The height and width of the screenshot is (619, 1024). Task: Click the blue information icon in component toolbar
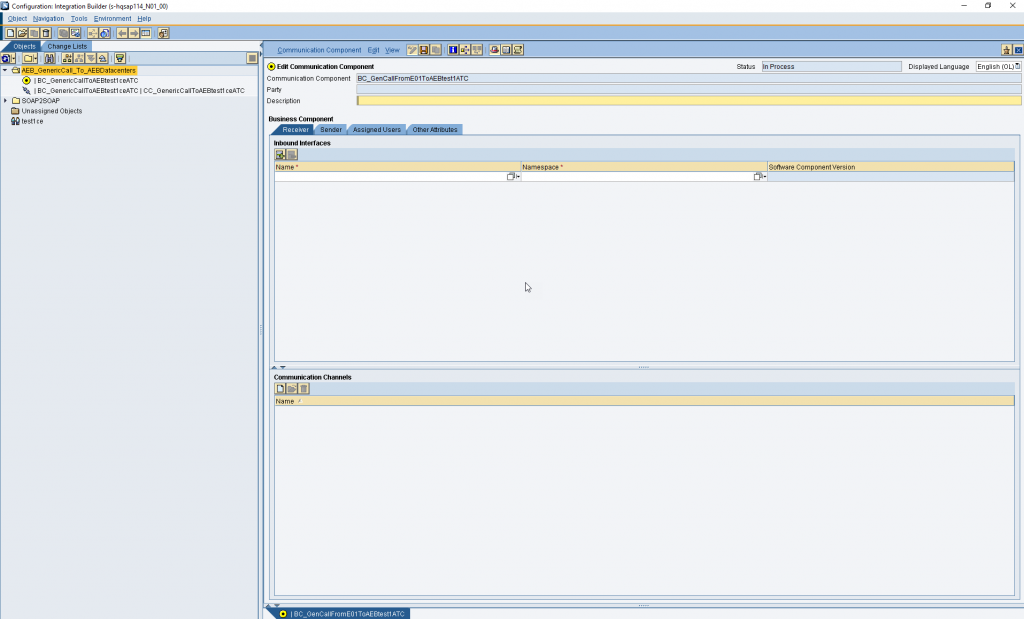(x=453, y=50)
